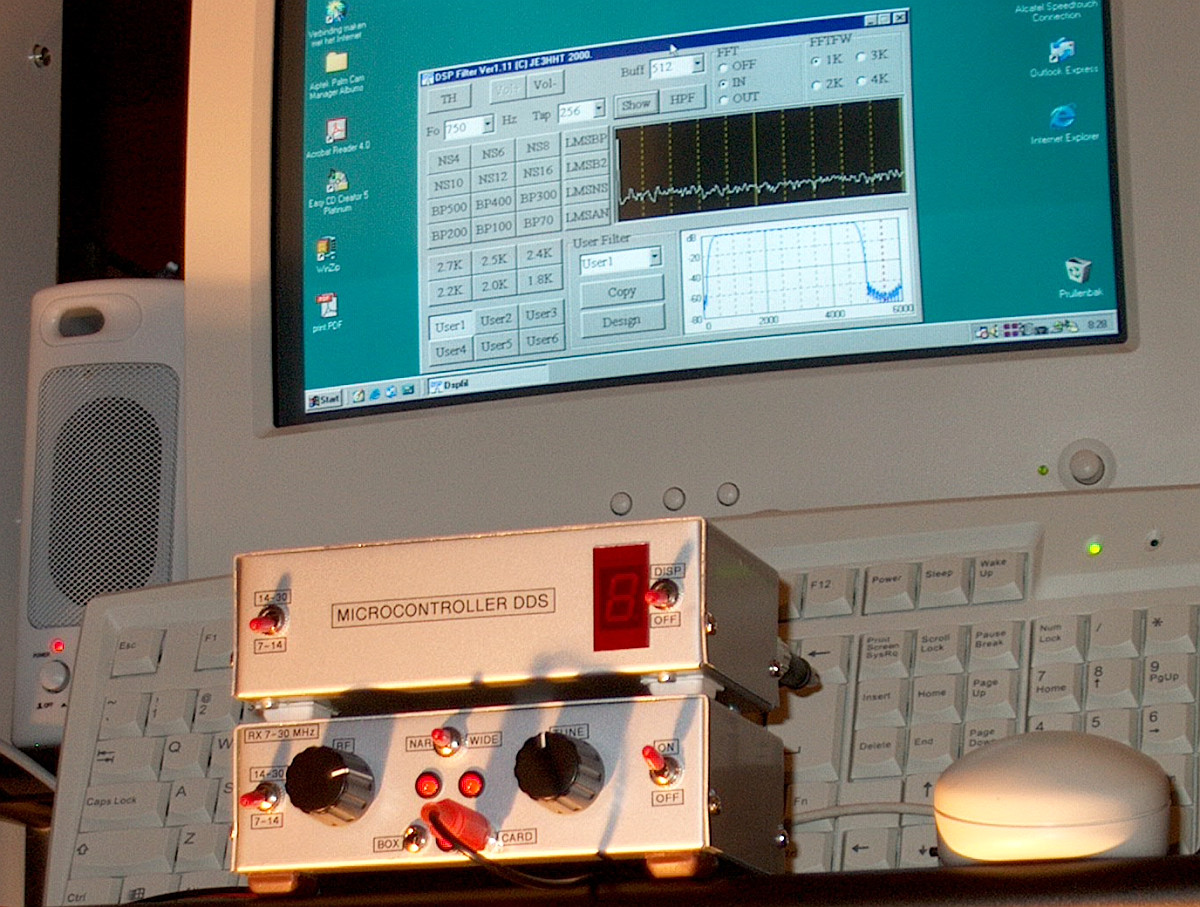The image size is (1200, 907).
Task: Select the NS16 filter button
Action: (x=537, y=172)
